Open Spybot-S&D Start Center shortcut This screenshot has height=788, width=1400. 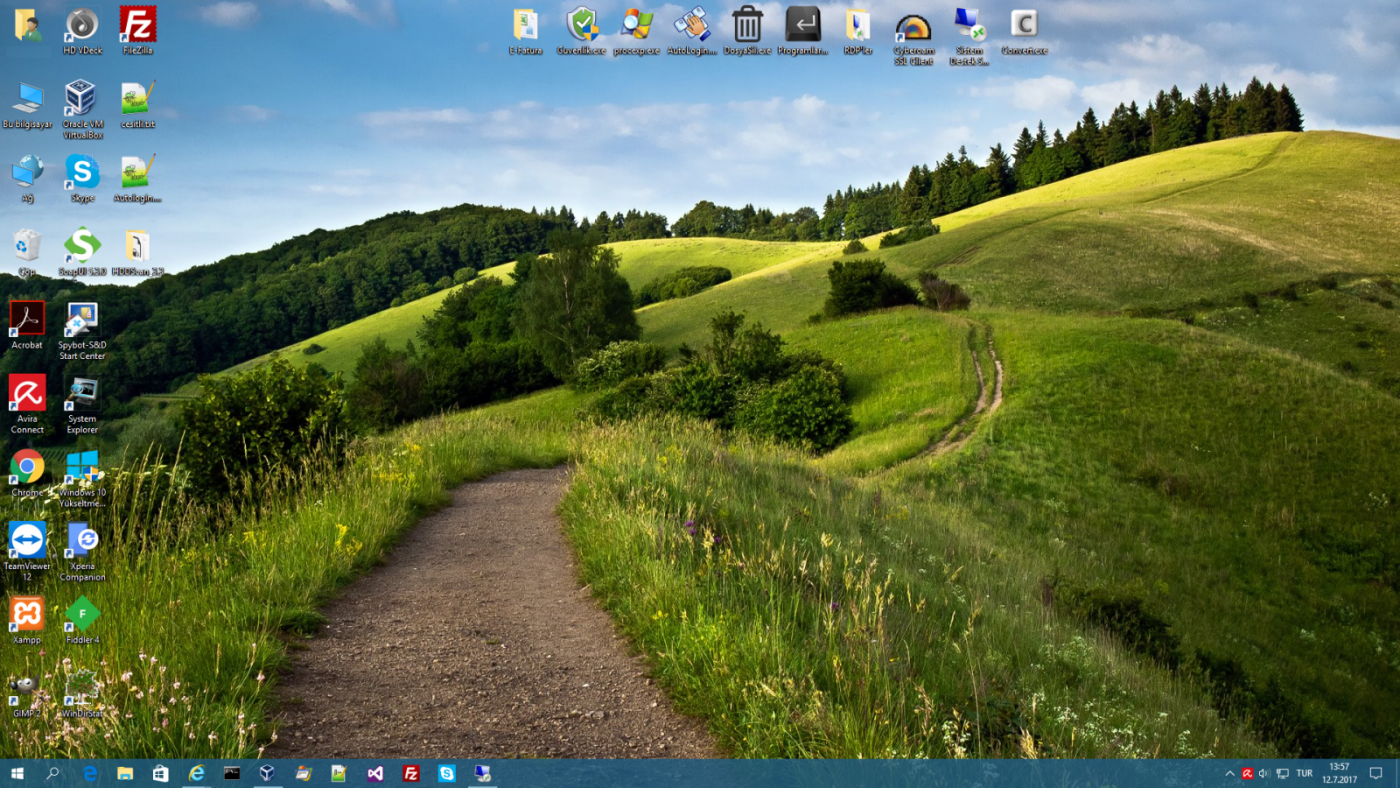(x=82, y=331)
